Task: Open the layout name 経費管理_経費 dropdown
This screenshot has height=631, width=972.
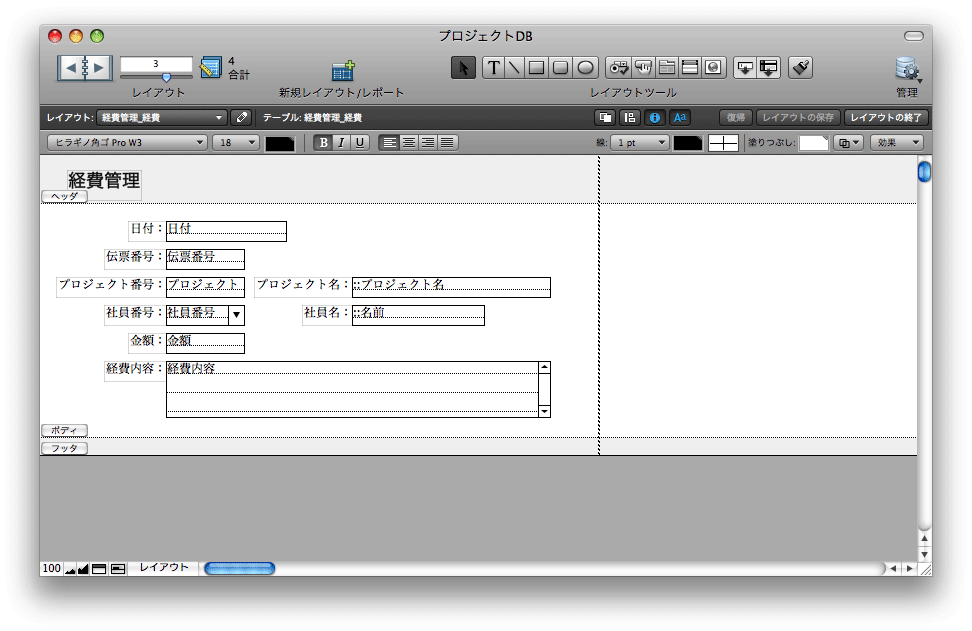Action: coord(161,117)
